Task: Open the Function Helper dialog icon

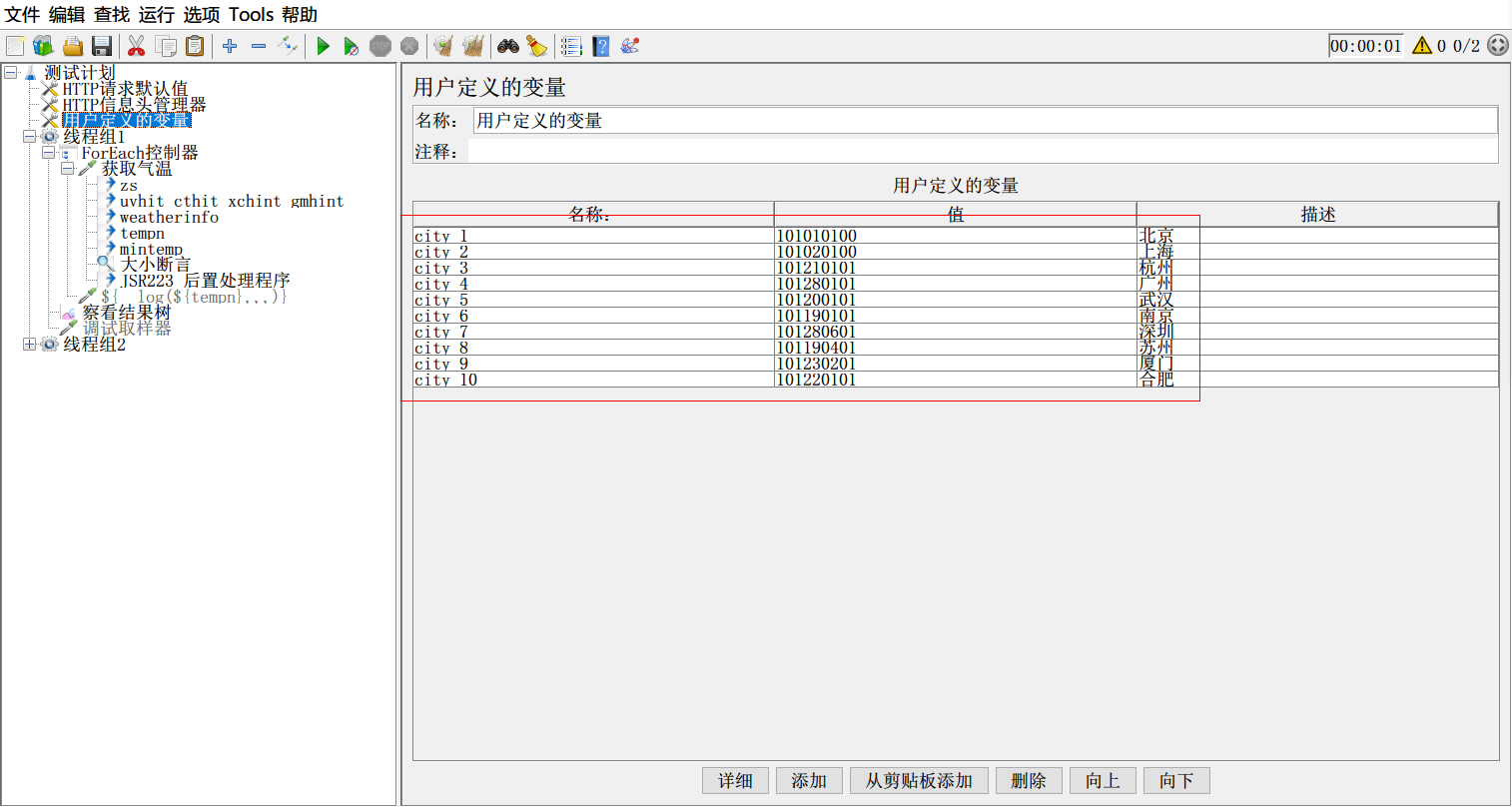Action: pos(571,46)
